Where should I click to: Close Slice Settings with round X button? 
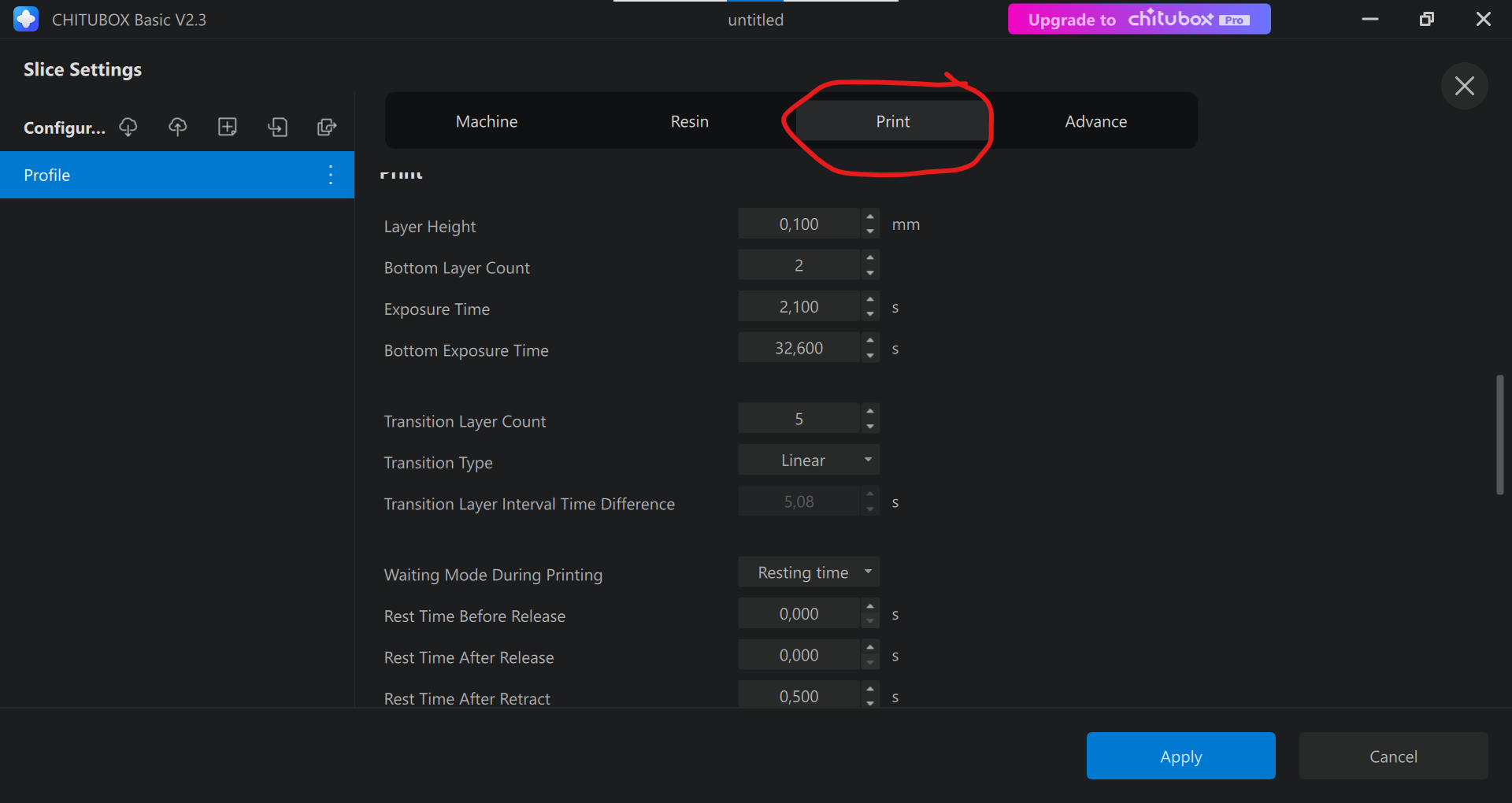pos(1464,86)
